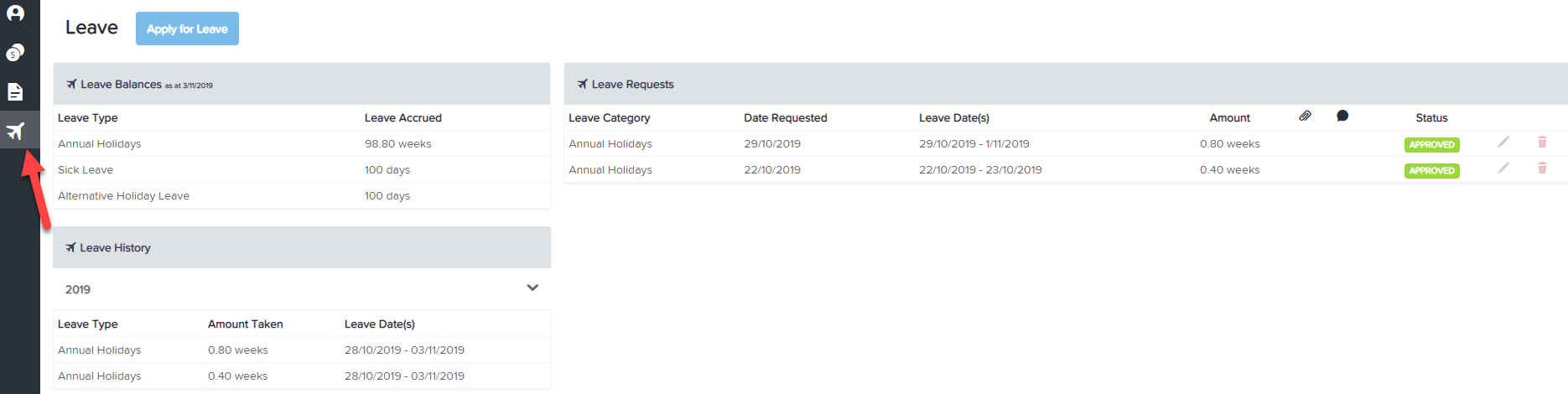Edit the 29/10/2019 leave request
The width and height of the screenshot is (1568, 394).
point(1503,143)
